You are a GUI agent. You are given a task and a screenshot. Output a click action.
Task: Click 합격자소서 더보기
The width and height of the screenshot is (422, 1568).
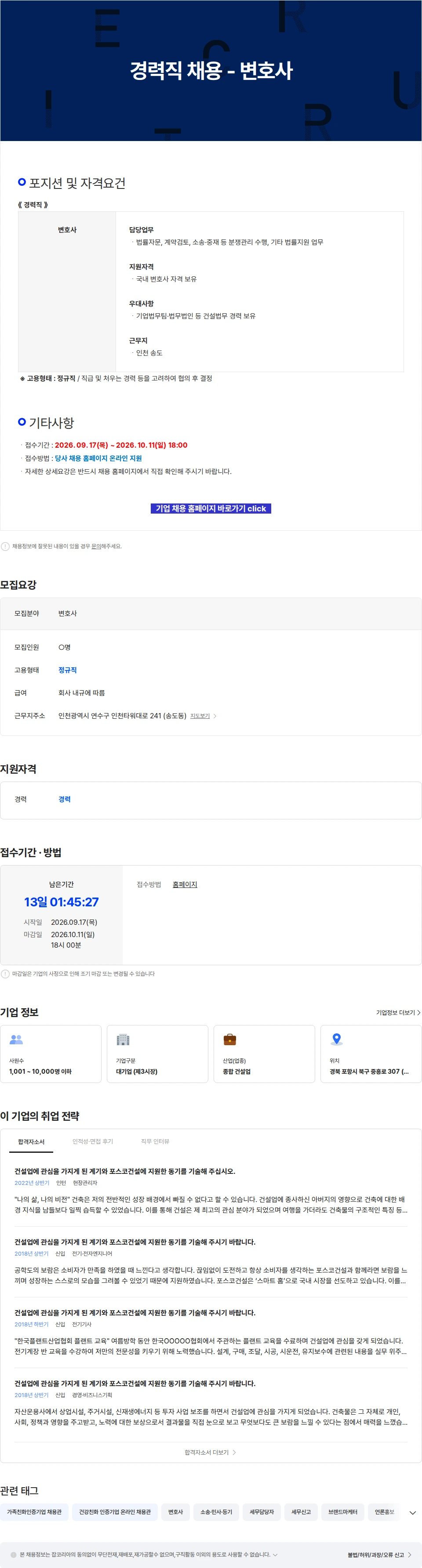point(211,1452)
